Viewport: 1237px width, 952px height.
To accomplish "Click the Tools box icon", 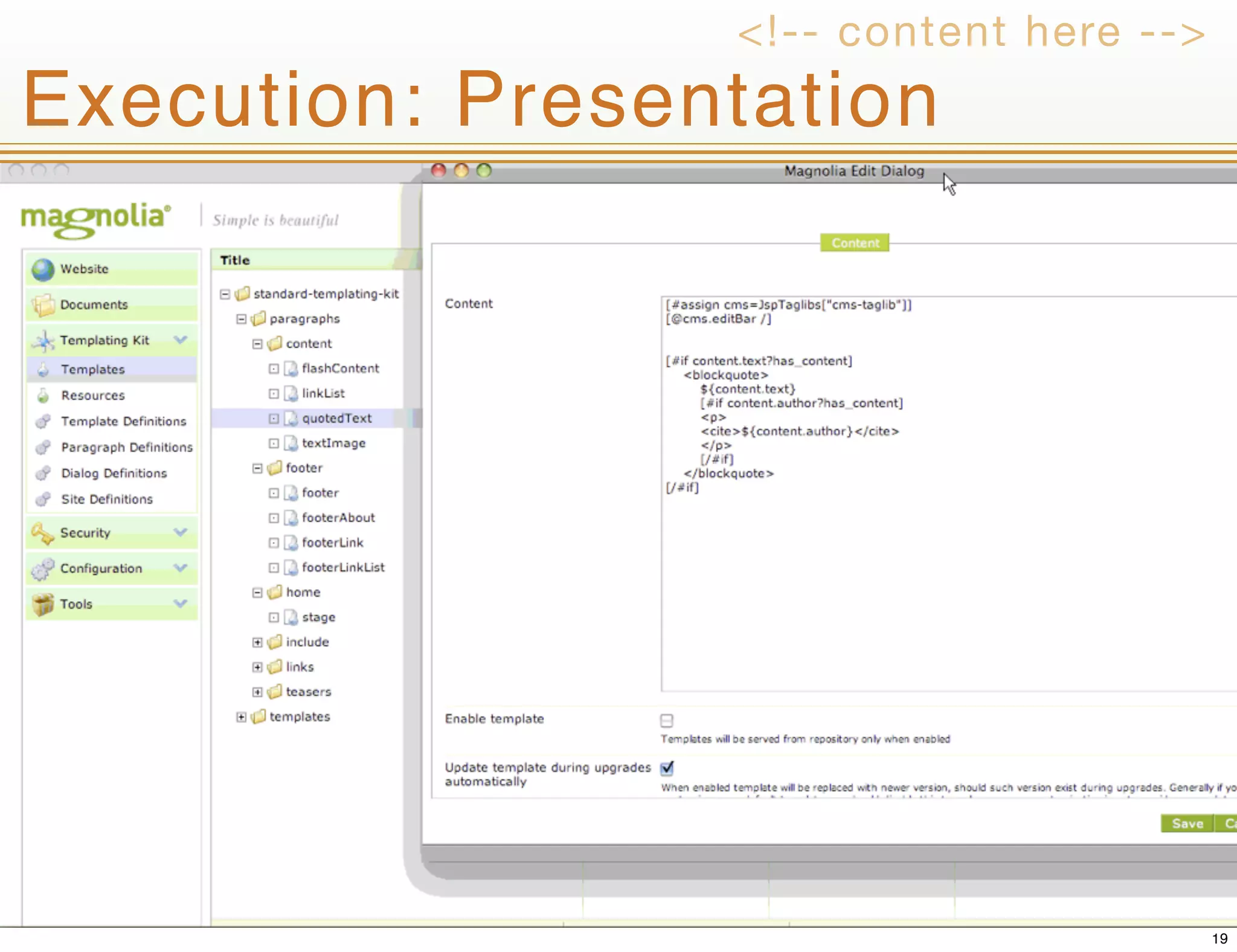I will click(43, 604).
